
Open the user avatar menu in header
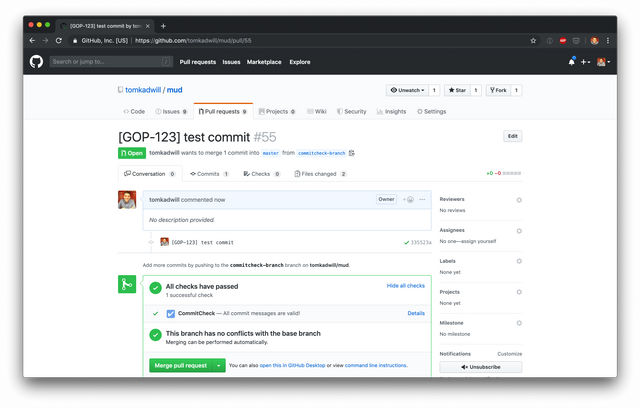[x=603, y=62]
